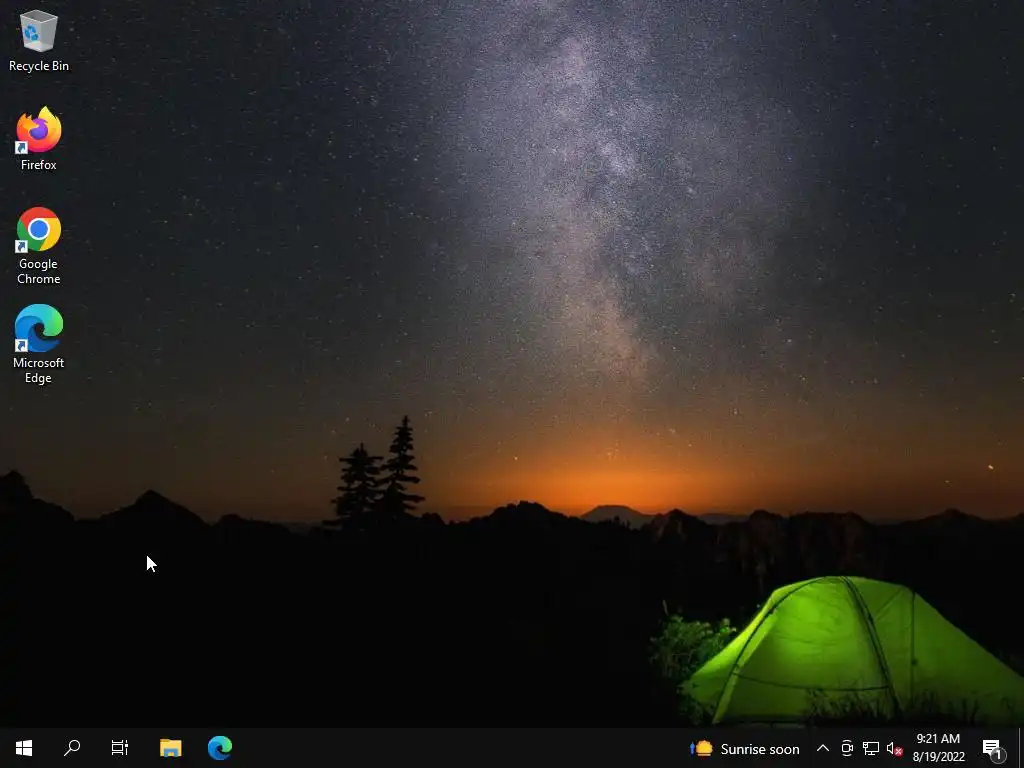Open taskbar Search magnifier
Screen dimensions: 1024x768
72,748
